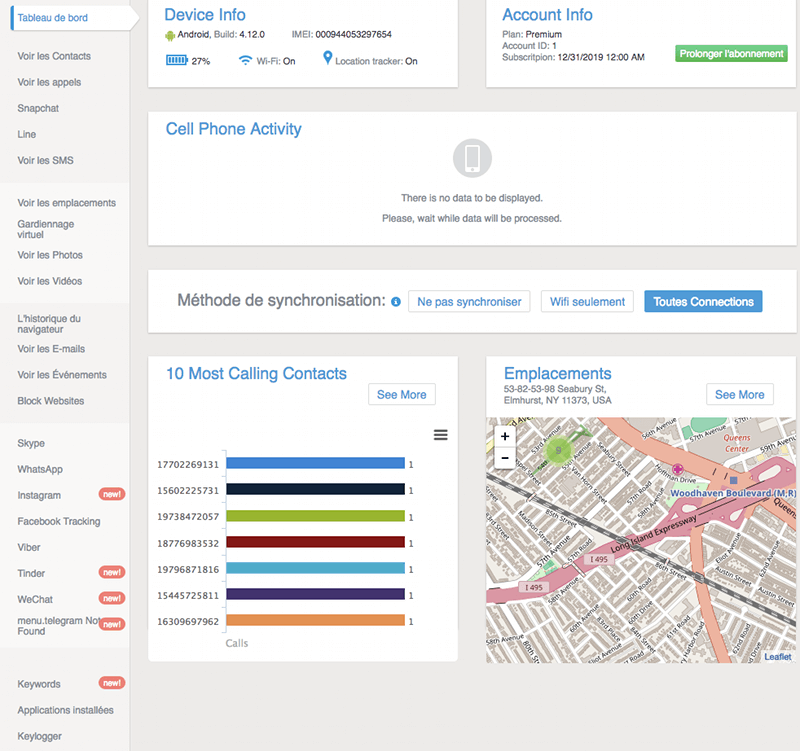Click the location tracker pin icon
Viewport: 800px width, 751px height.
(327, 59)
